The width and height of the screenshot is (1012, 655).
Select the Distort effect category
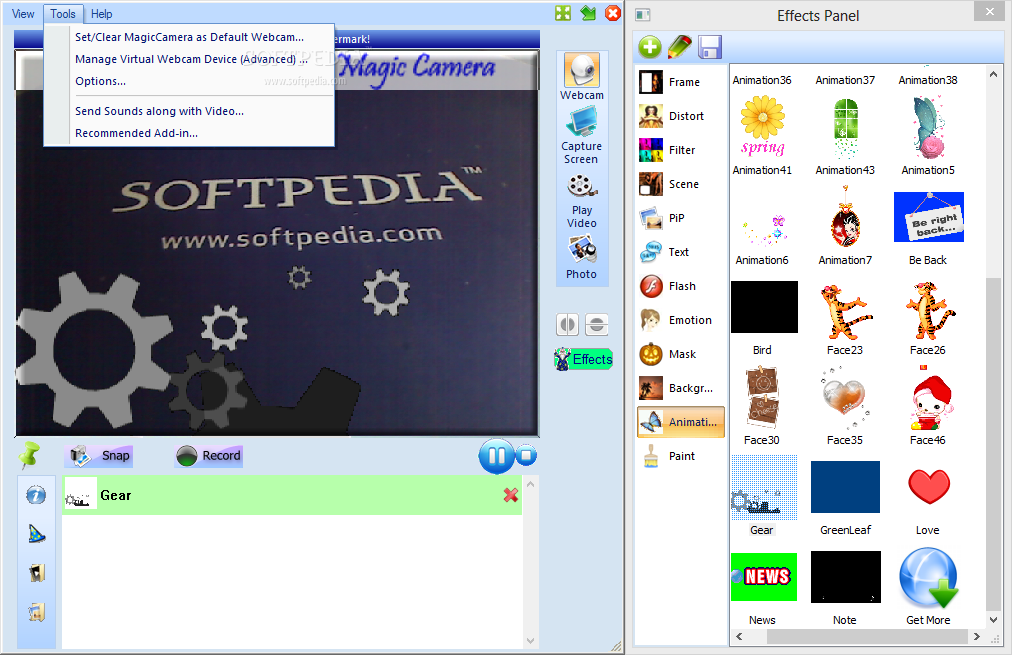click(x=681, y=116)
